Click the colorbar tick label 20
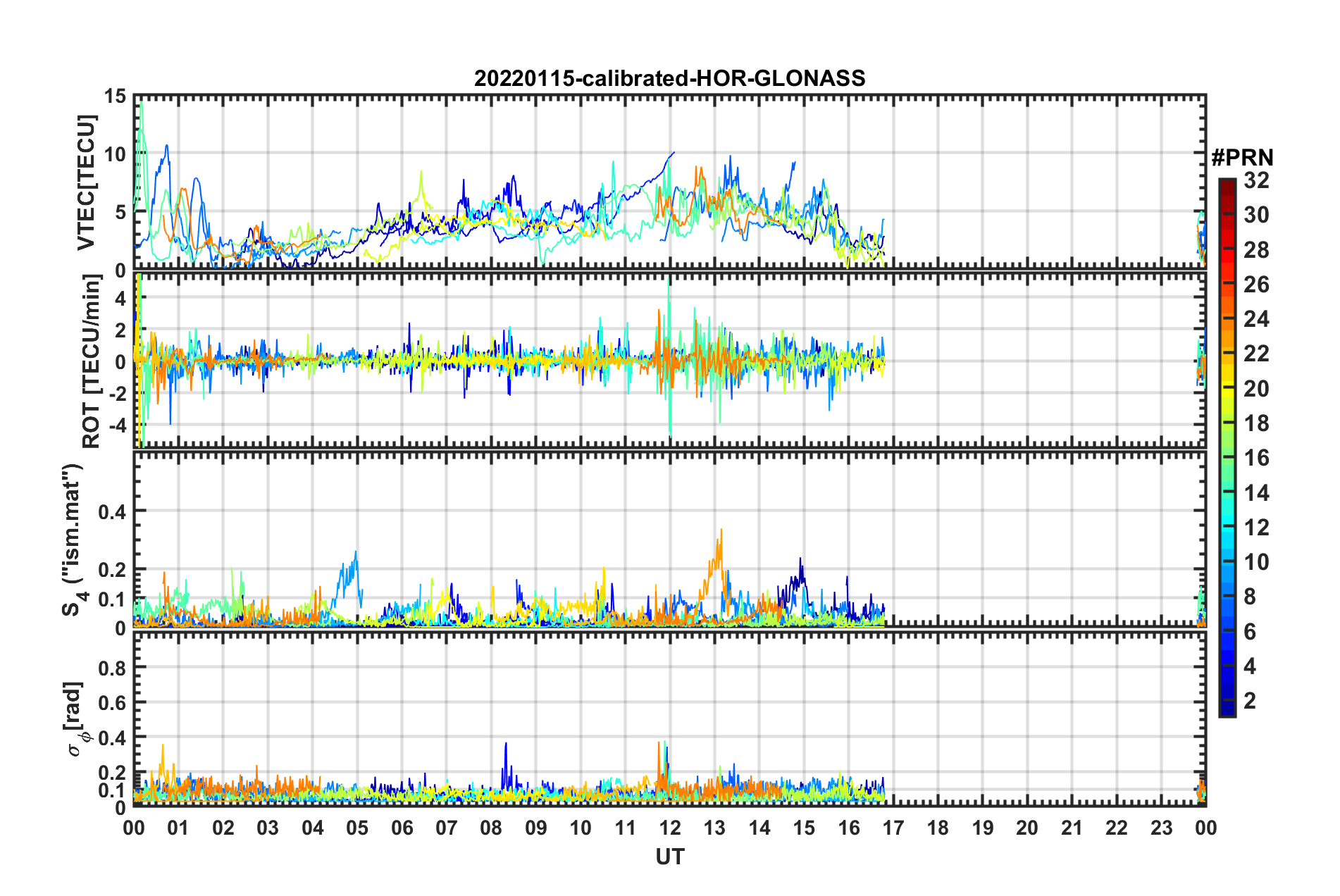 (x=1256, y=389)
